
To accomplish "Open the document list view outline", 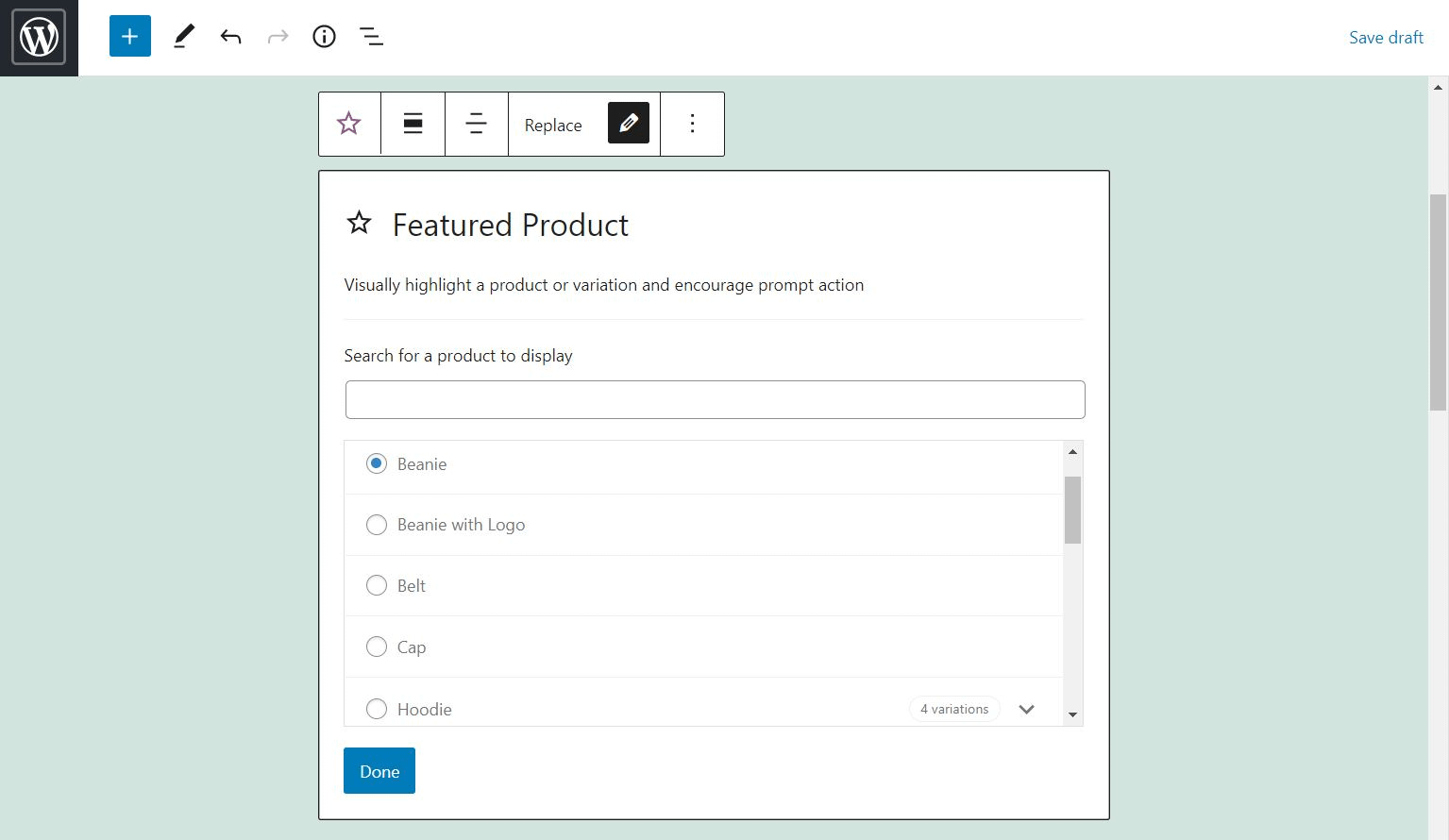I will (371, 36).
